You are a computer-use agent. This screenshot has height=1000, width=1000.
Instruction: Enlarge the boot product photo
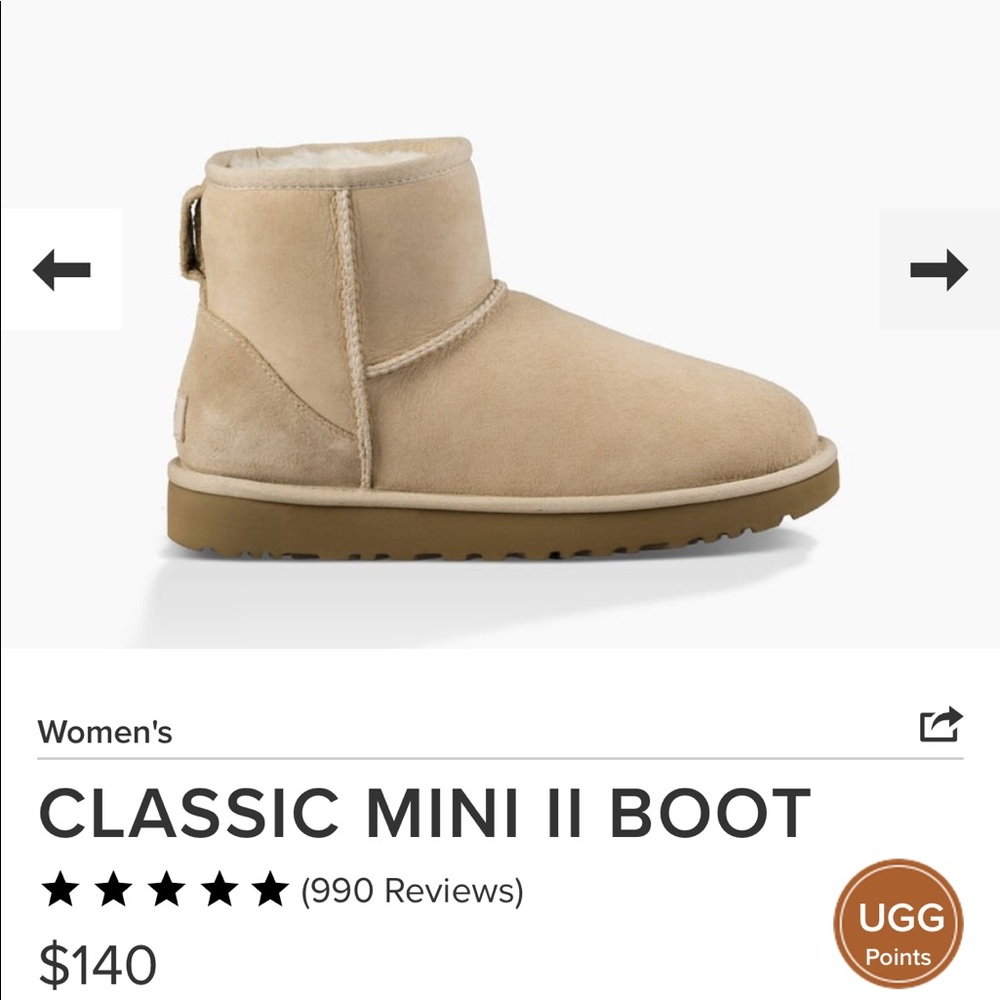(x=500, y=350)
